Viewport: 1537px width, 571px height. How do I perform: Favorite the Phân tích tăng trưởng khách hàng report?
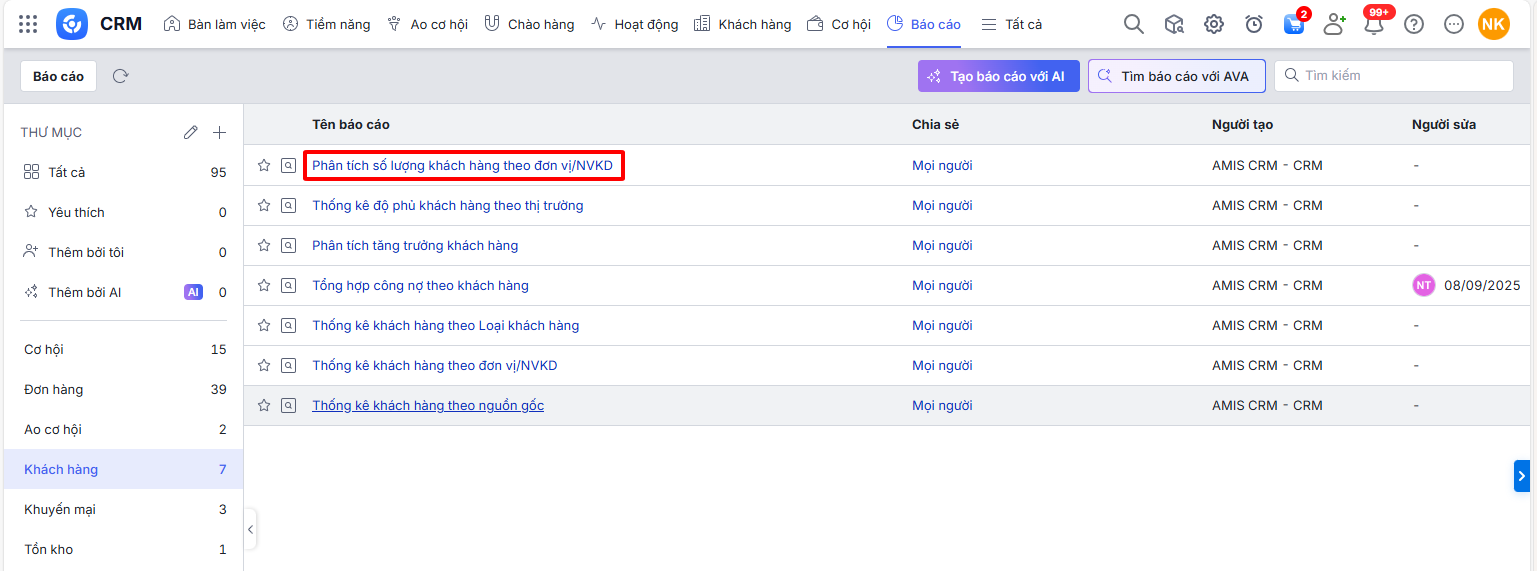point(264,245)
